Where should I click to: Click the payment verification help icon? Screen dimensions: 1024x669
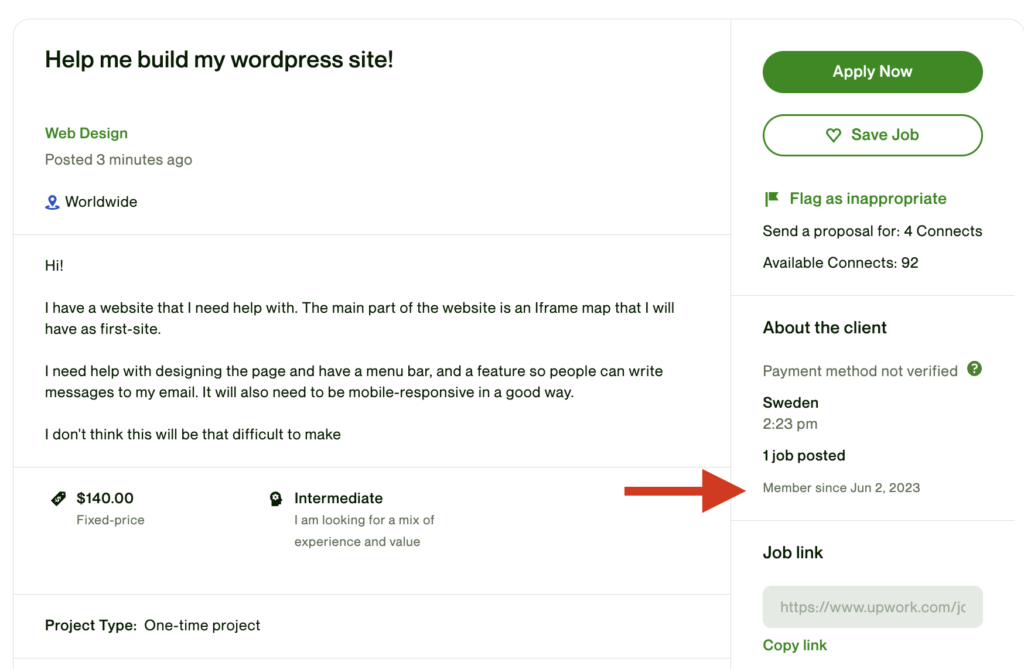tap(974, 369)
